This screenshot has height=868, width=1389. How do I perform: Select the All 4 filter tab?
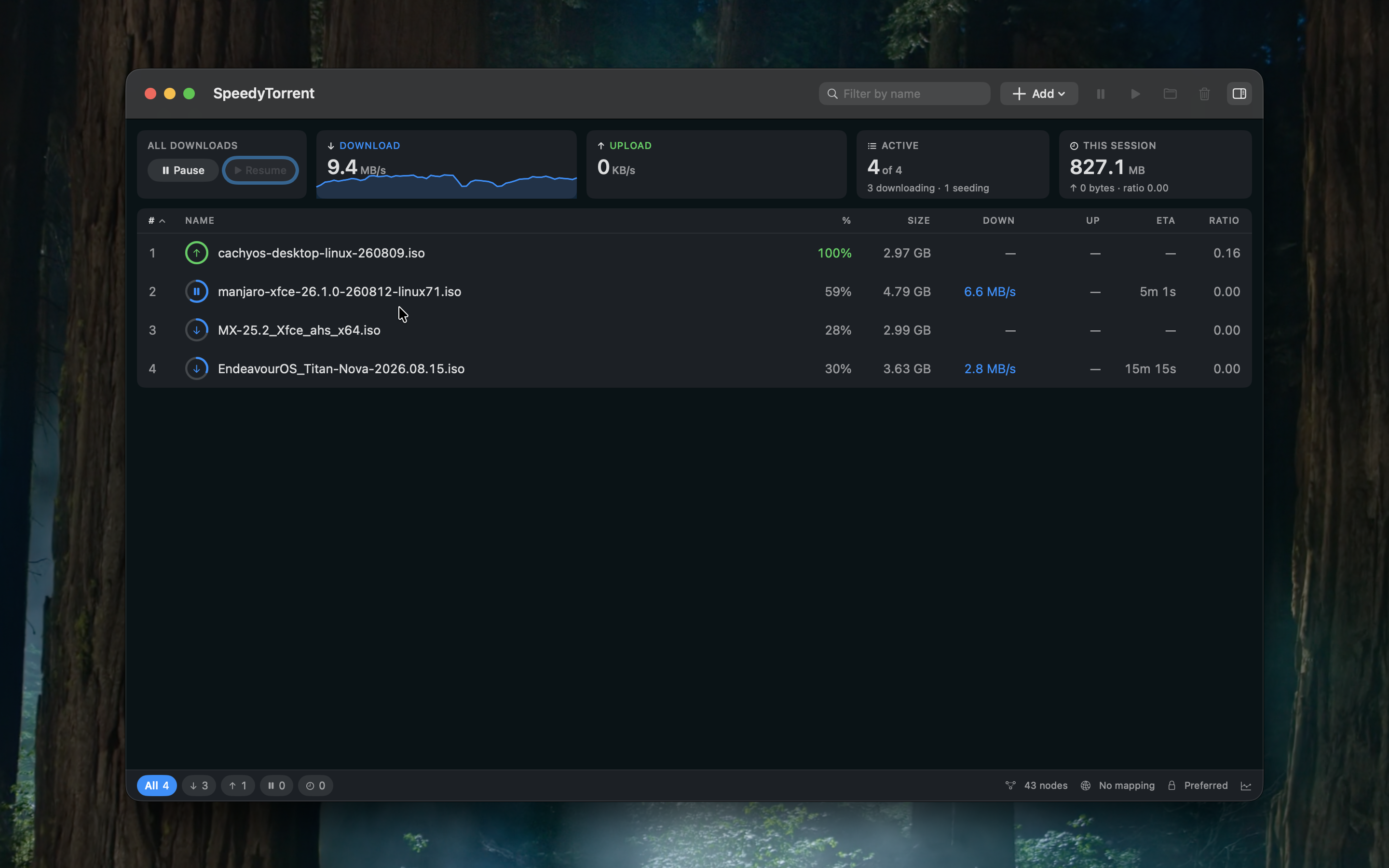pyautogui.click(x=157, y=786)
